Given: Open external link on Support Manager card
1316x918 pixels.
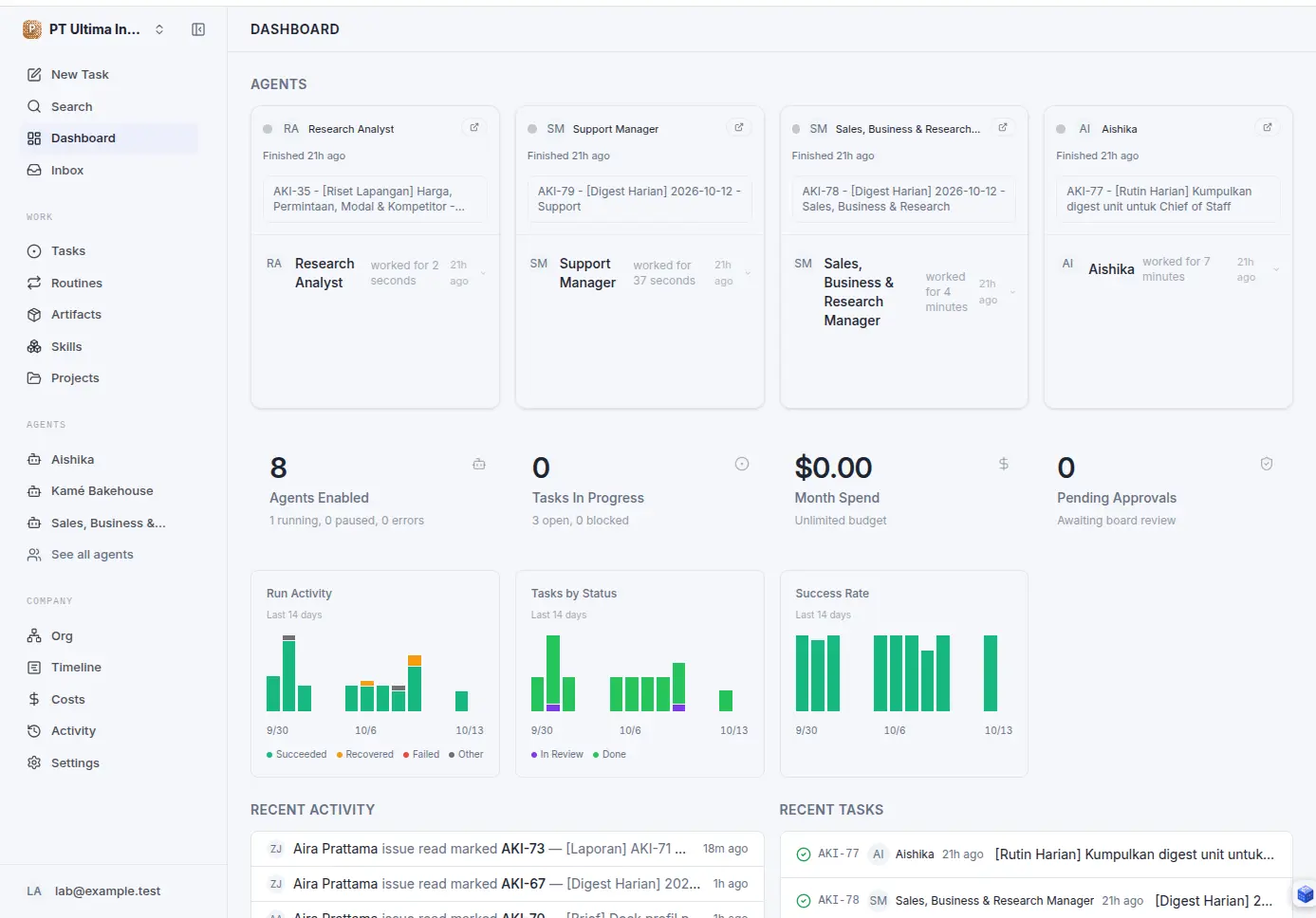Looking at the screenshot, I should [x=739, y=128].
